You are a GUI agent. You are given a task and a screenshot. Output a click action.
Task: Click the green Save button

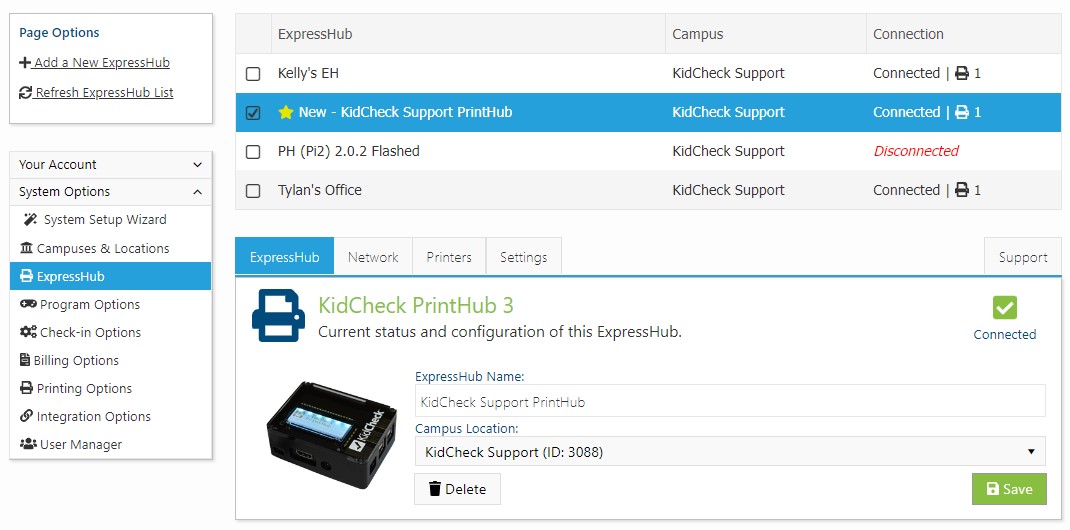[1009, 489]
